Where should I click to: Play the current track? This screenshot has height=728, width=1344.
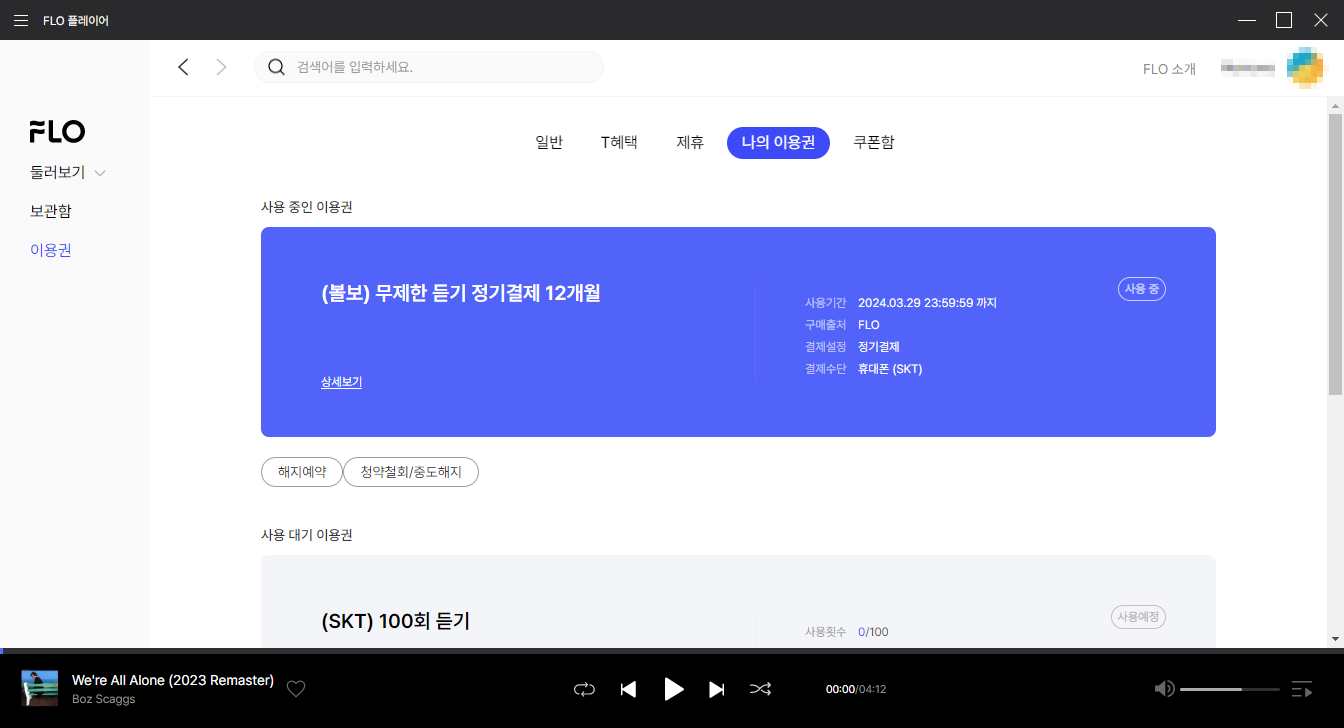point(674,689)
